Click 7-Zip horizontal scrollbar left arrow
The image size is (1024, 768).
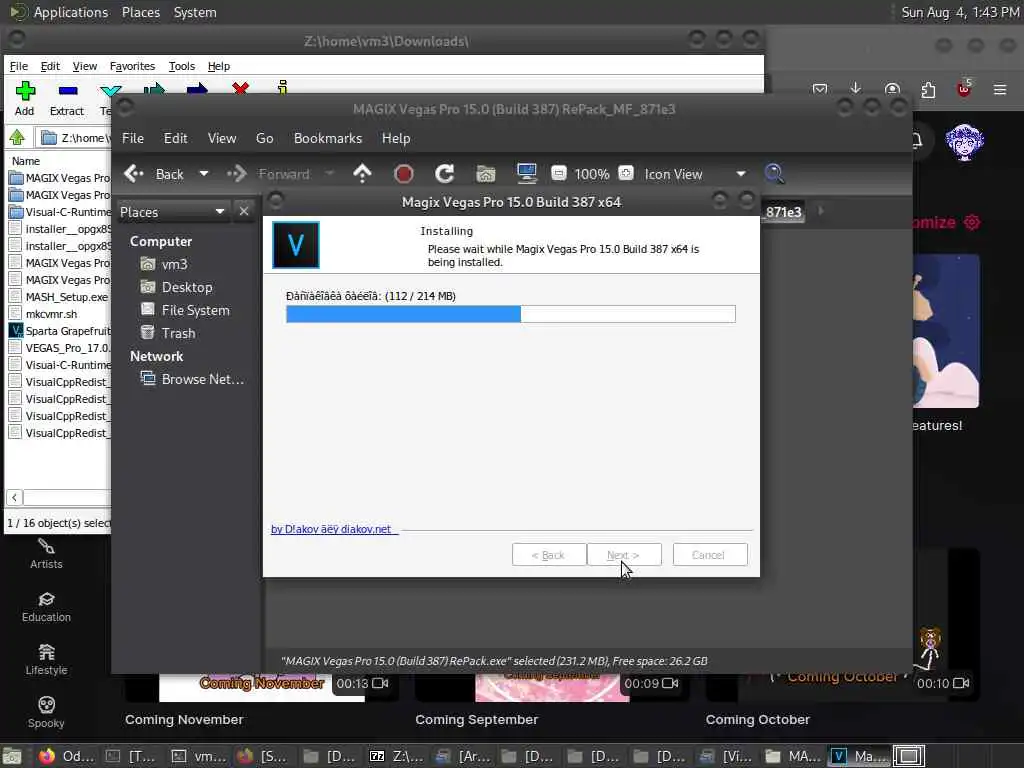pos(14,497)
